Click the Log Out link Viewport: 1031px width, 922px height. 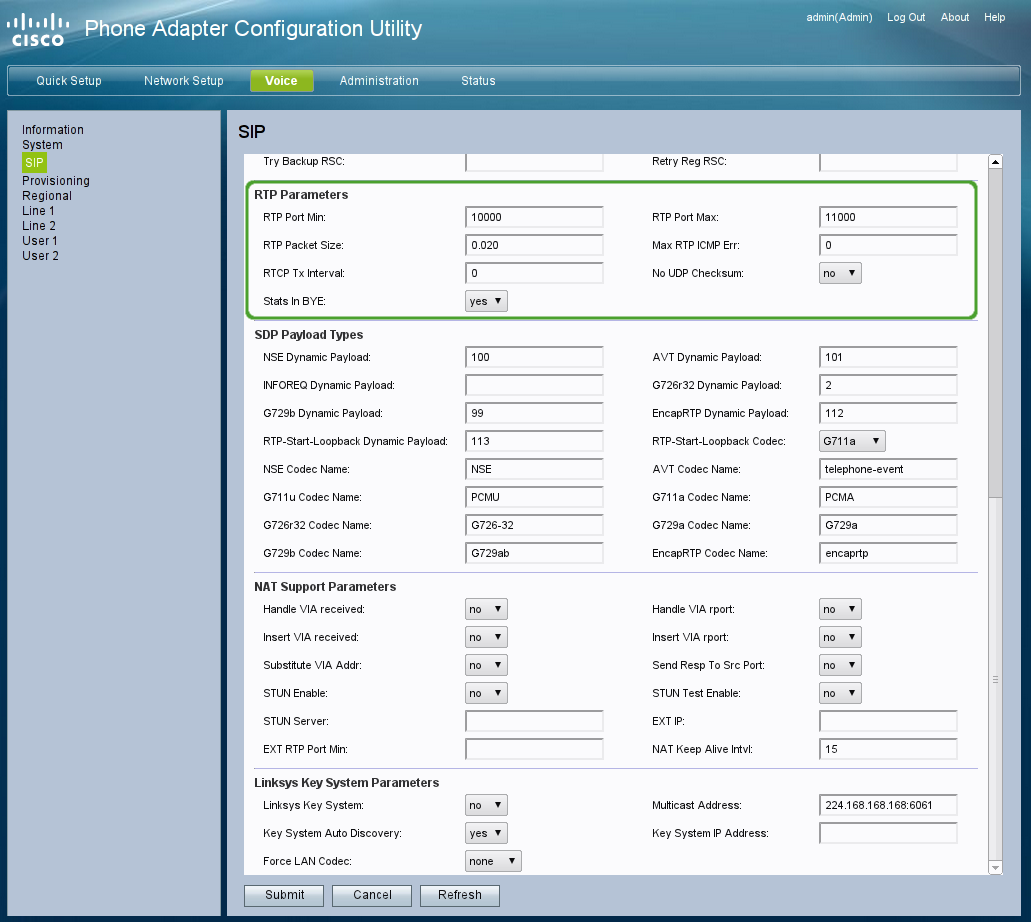point(906,17)
